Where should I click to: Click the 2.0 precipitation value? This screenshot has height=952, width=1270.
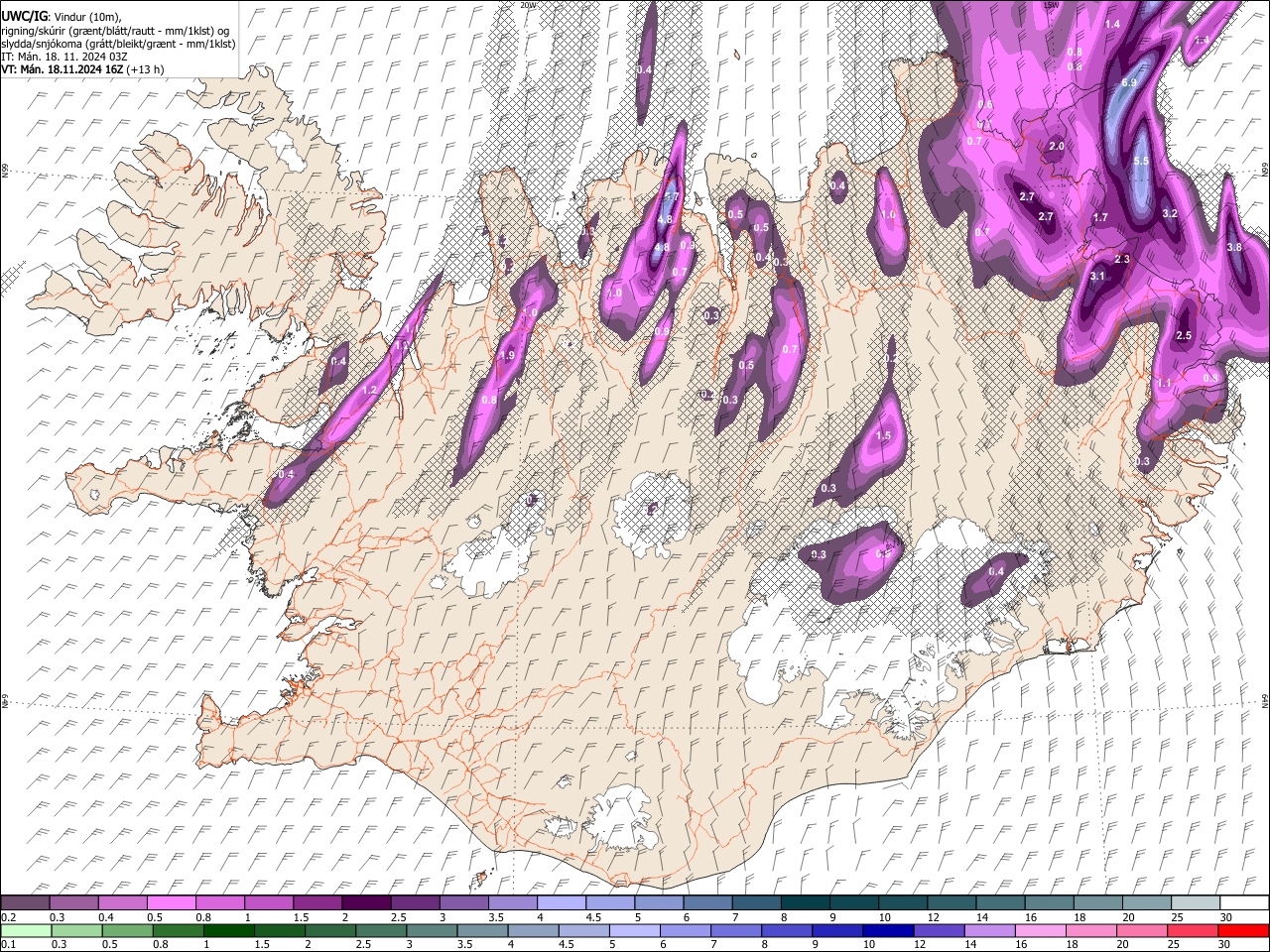click(1057, 147)
